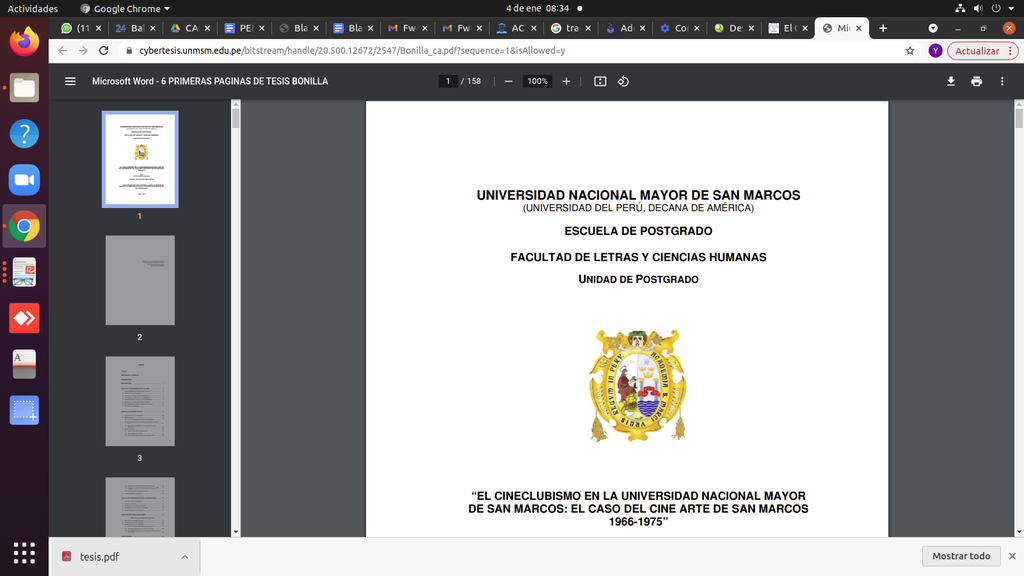Screen dimensions: 1024x576
Task: Open Help from the dock
Action: [x=24, y=134]
